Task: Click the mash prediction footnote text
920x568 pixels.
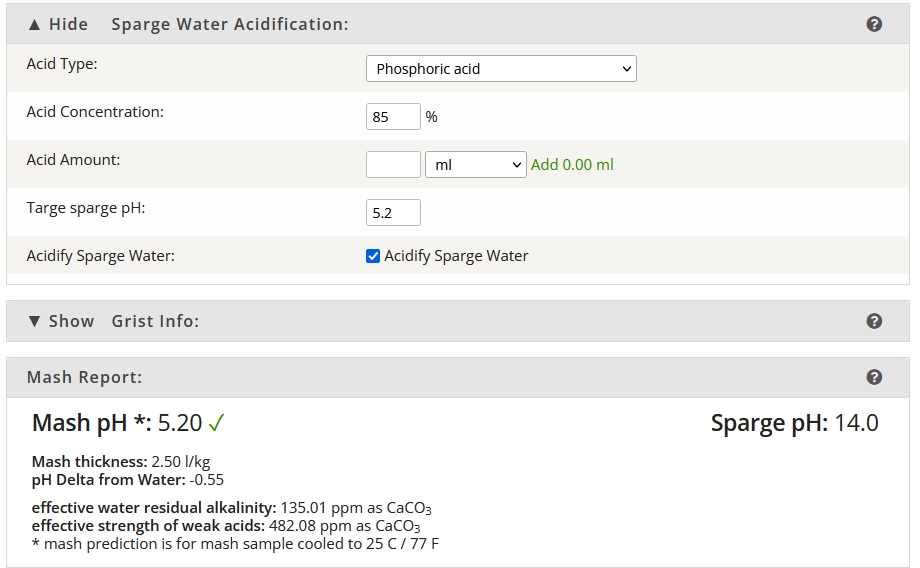Action: (235, 544)
